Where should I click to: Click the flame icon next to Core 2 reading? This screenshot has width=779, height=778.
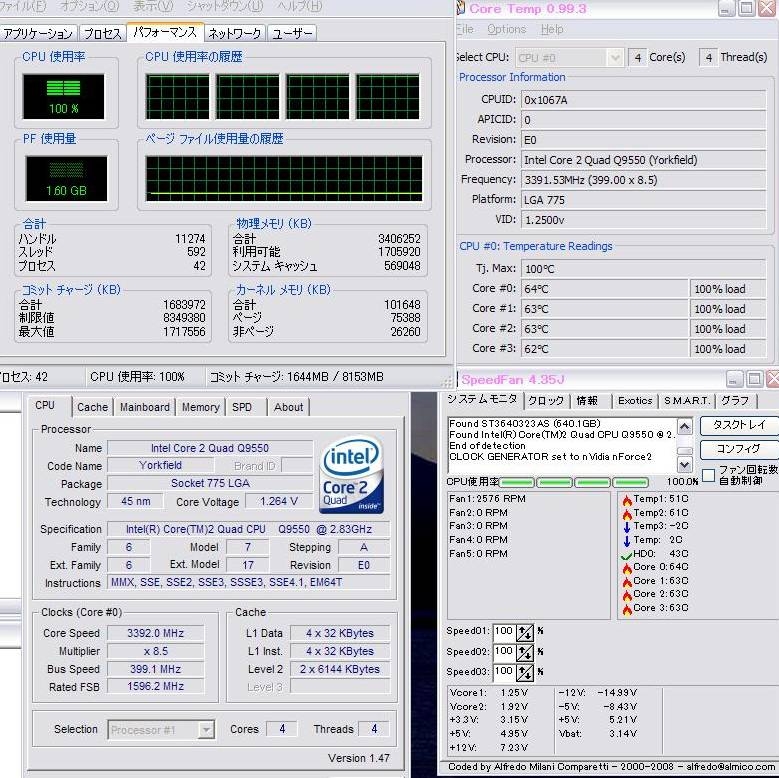click(x=627, y=595)
